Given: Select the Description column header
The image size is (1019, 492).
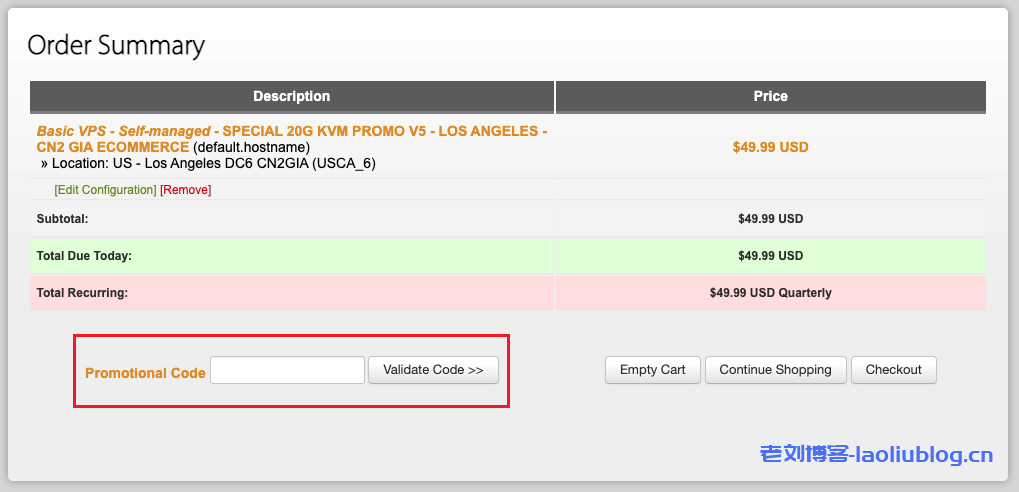Looking at the screenshot, I should coord(291,96).
